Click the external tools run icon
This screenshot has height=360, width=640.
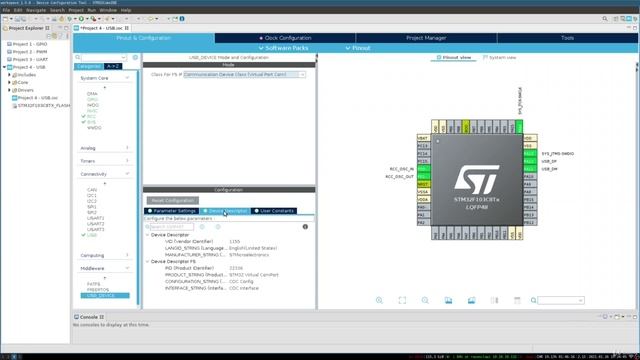coord(93,19)
